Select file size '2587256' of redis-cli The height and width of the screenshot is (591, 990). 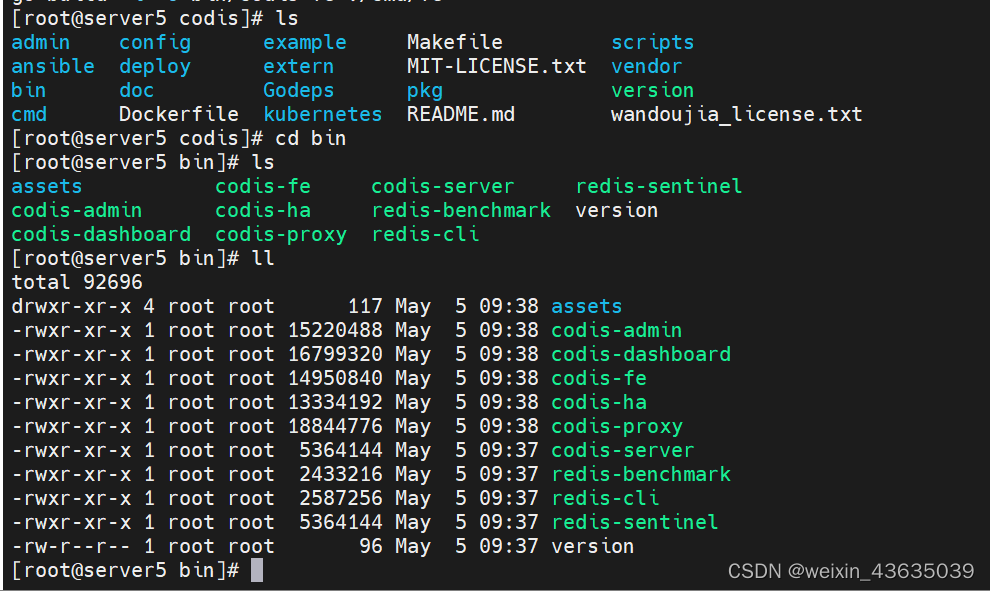click(341, 498)
